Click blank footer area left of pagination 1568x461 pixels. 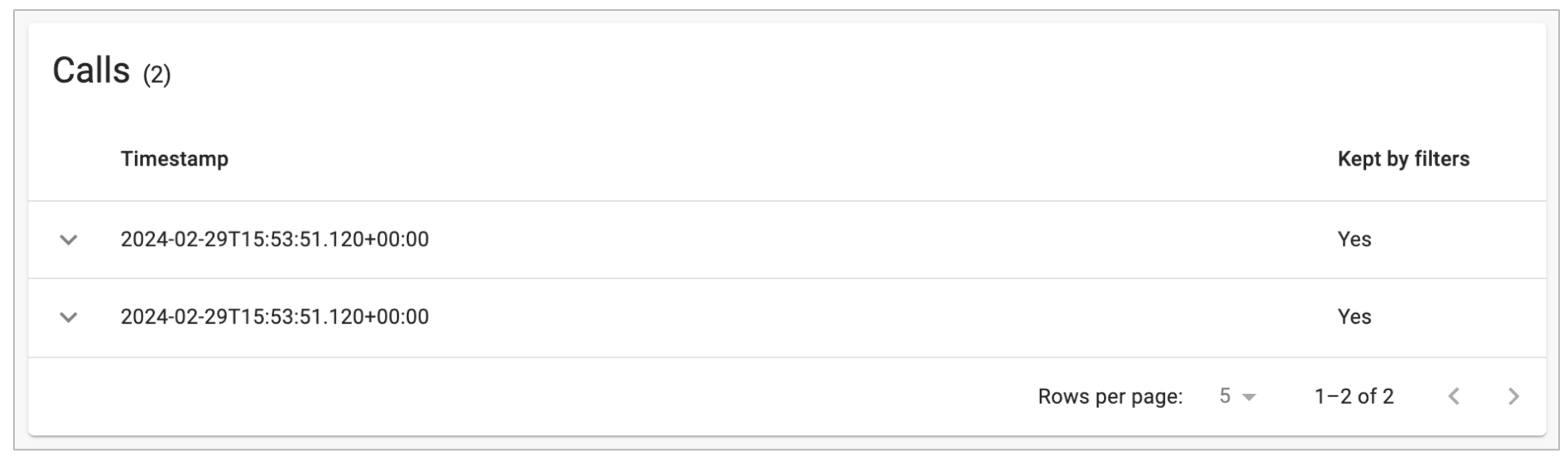521,397
